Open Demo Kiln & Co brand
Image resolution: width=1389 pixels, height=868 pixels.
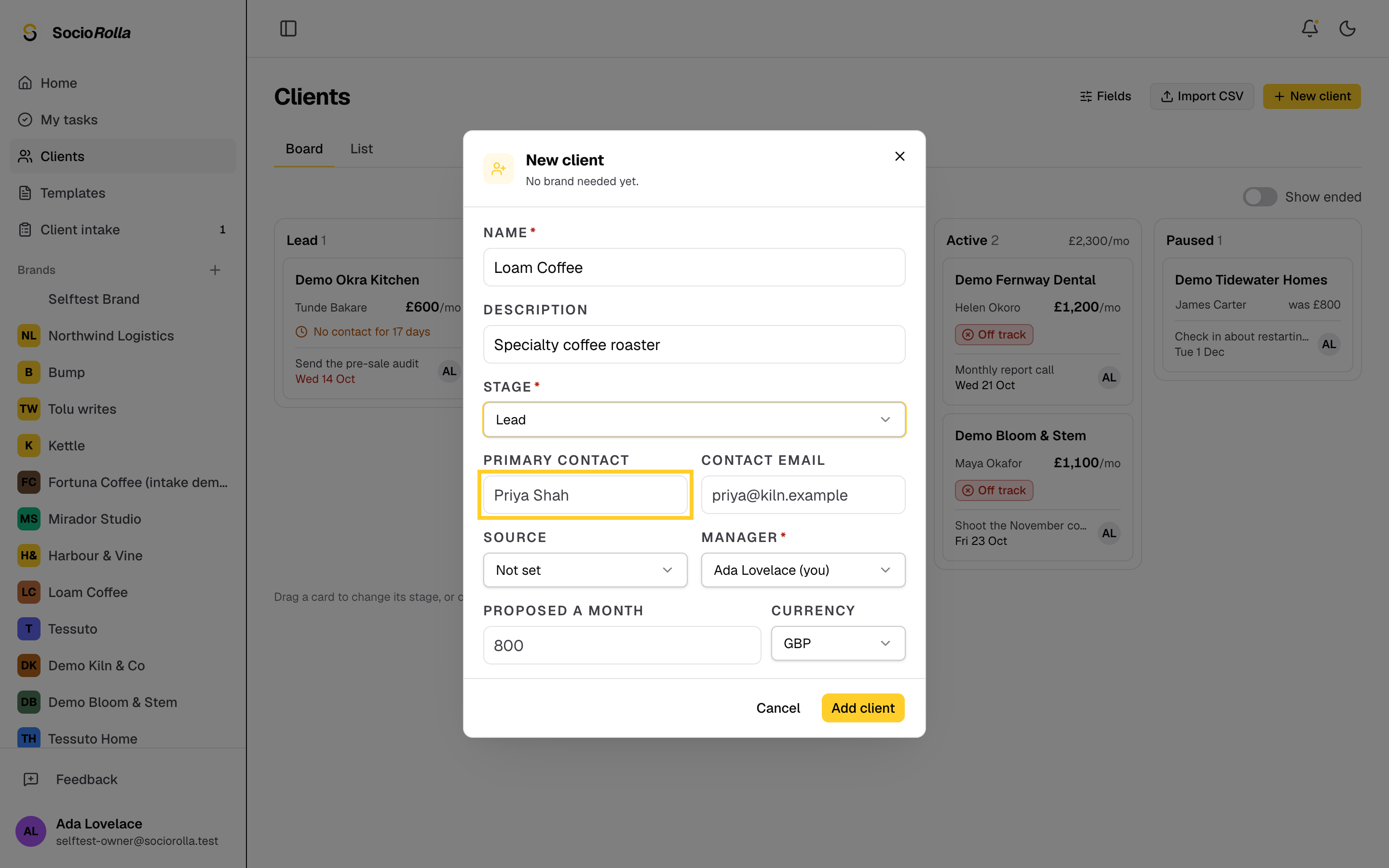coord(123,665)
